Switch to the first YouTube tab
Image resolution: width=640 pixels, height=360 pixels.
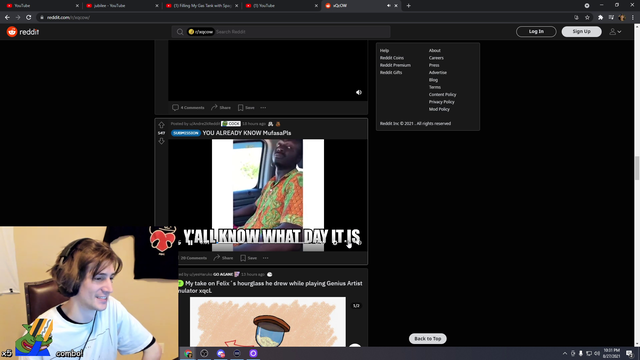tap(41, 6)
